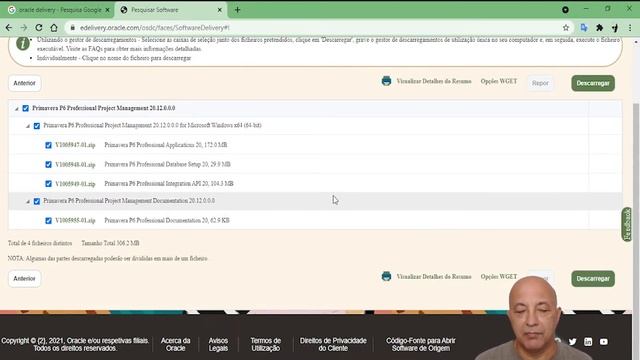Open the bottom Opções WGET link
Screen dimensions: 640x360
coord(499,277)
